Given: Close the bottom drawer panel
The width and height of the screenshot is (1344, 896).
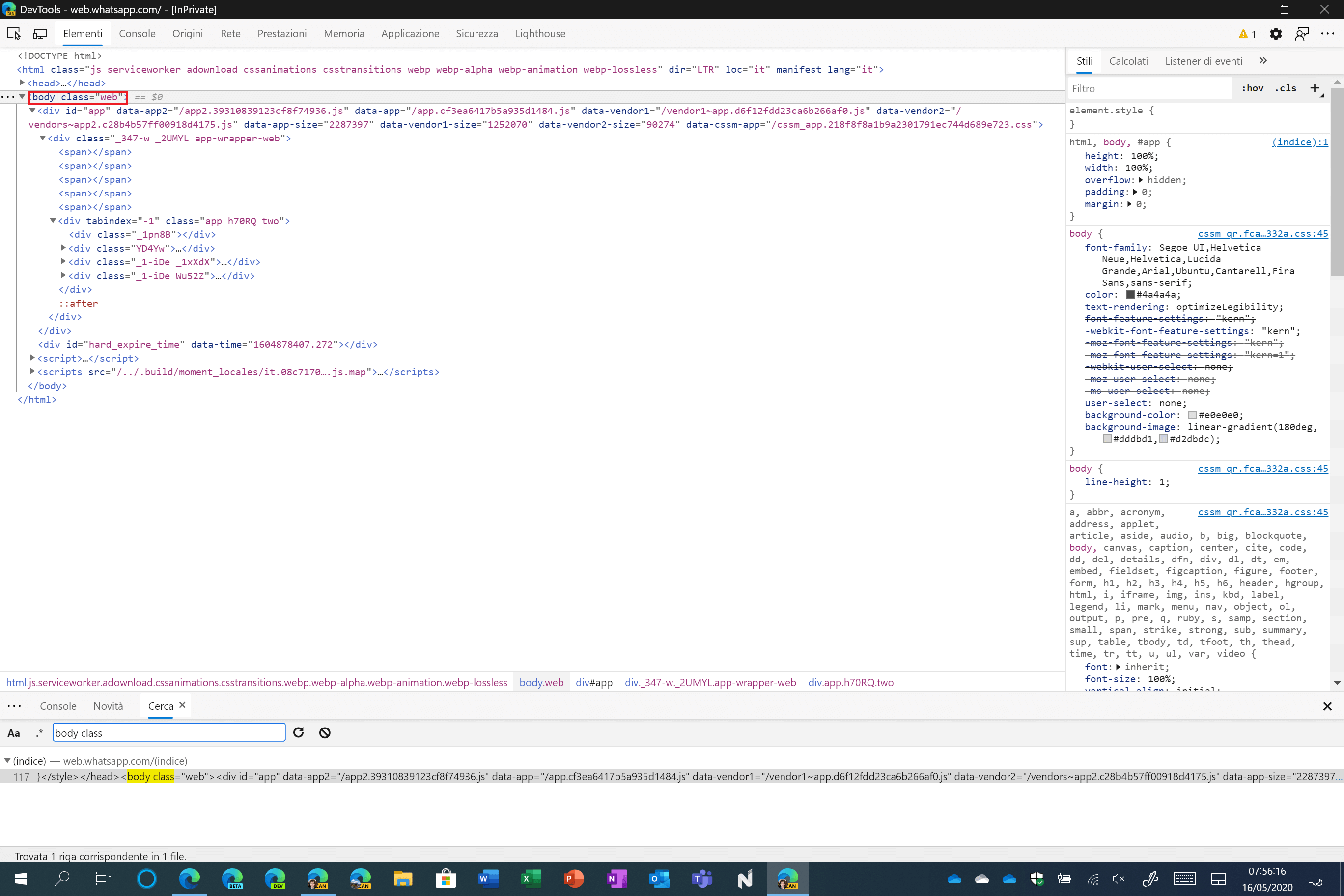Looking at the screenshot, I should coord(1327,706).
